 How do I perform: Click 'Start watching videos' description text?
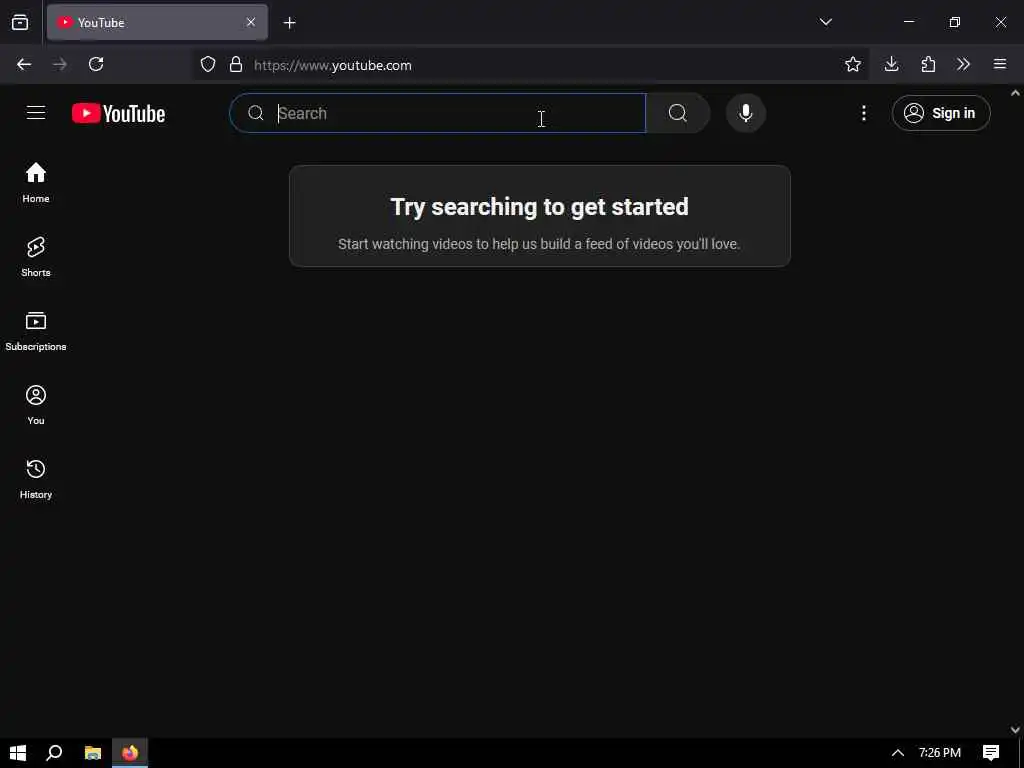tap(539, 244)
